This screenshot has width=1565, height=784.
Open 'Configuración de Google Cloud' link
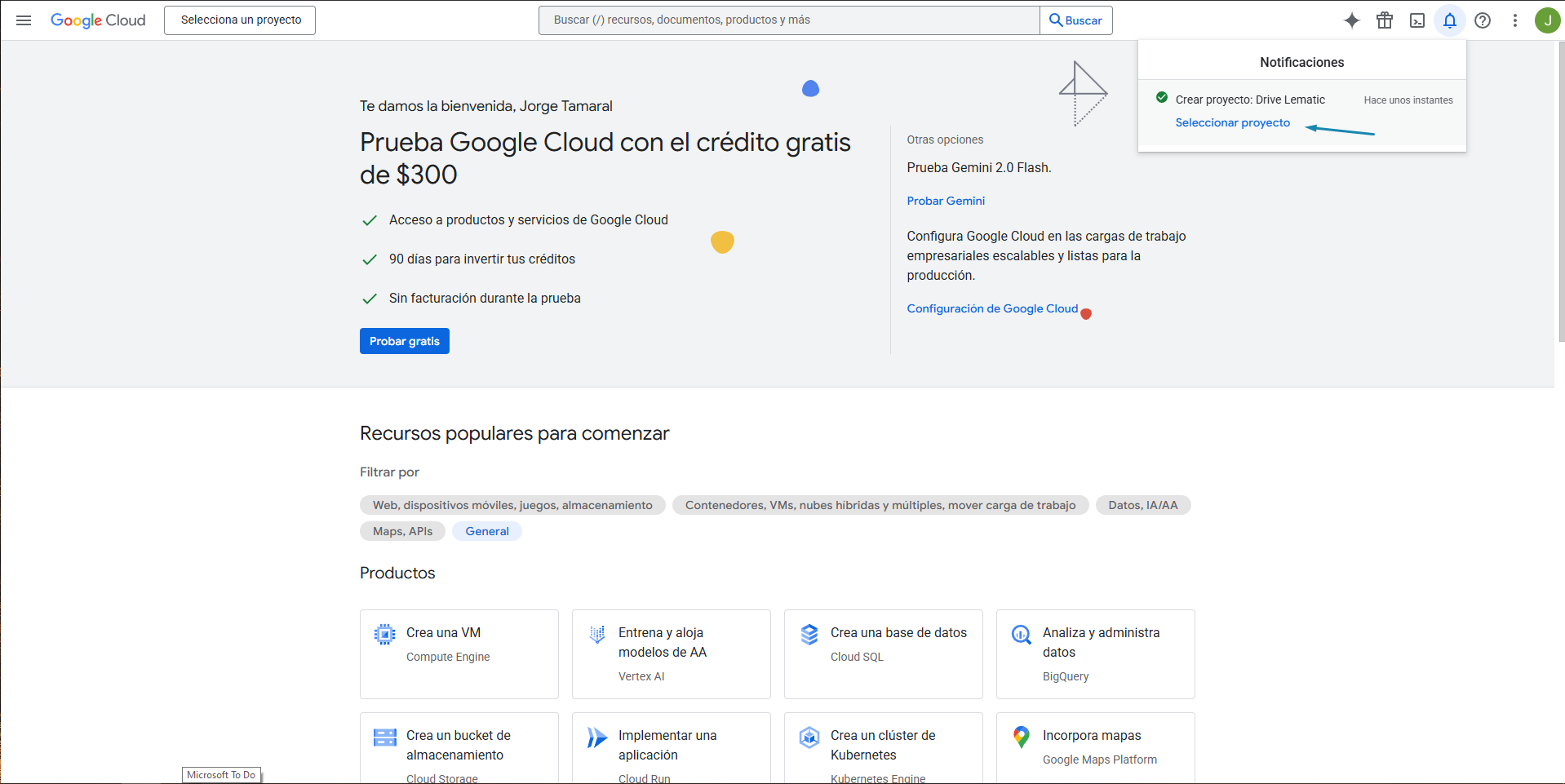[x=992, y=308]
